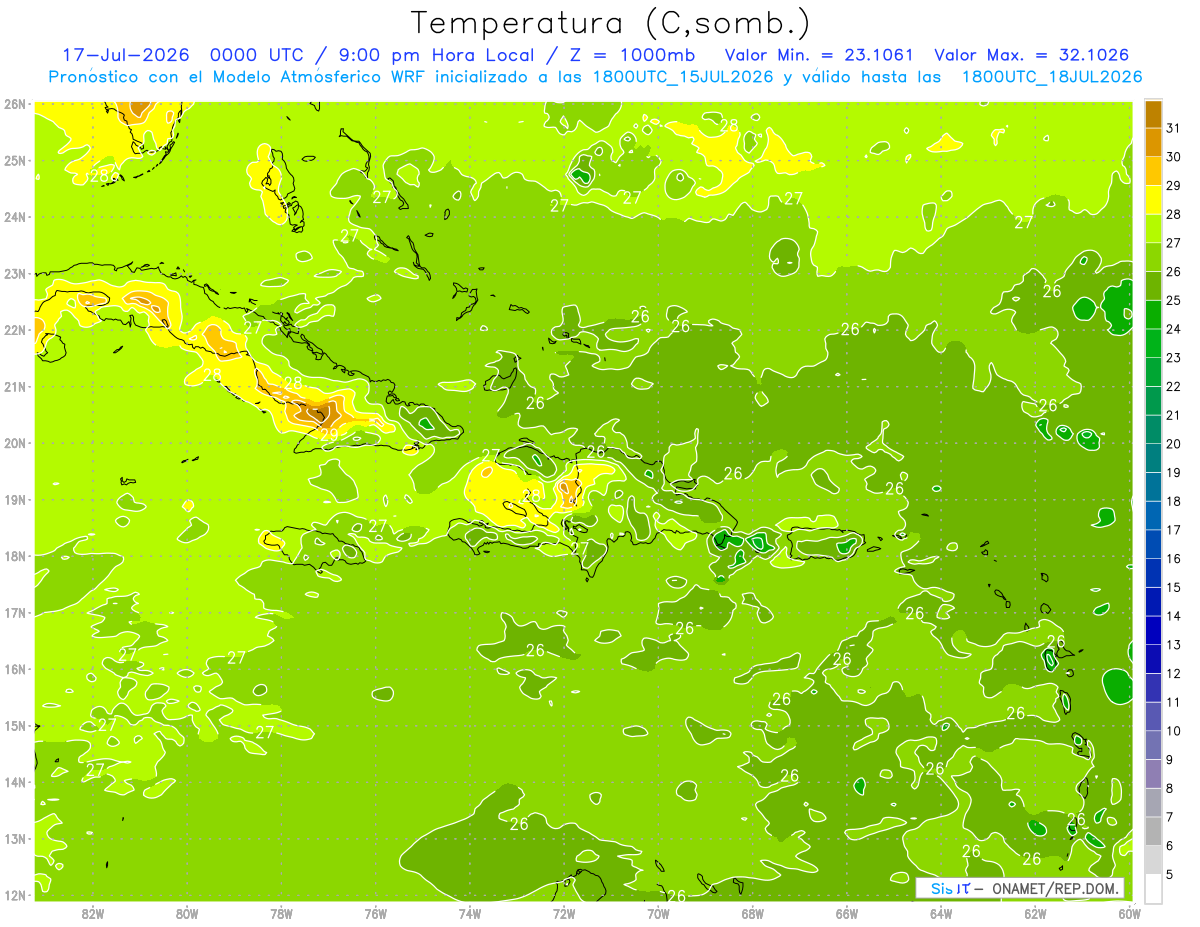Click the 60W longitude axis label

[x=1129, y=913]
